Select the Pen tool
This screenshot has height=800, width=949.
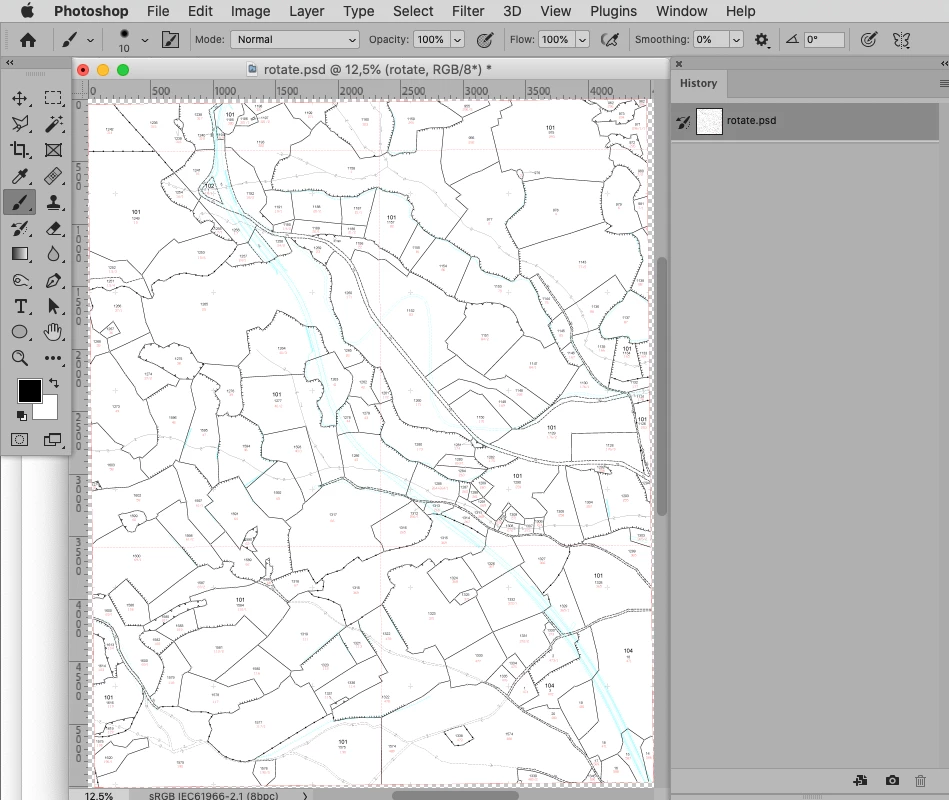click(53, 280)
